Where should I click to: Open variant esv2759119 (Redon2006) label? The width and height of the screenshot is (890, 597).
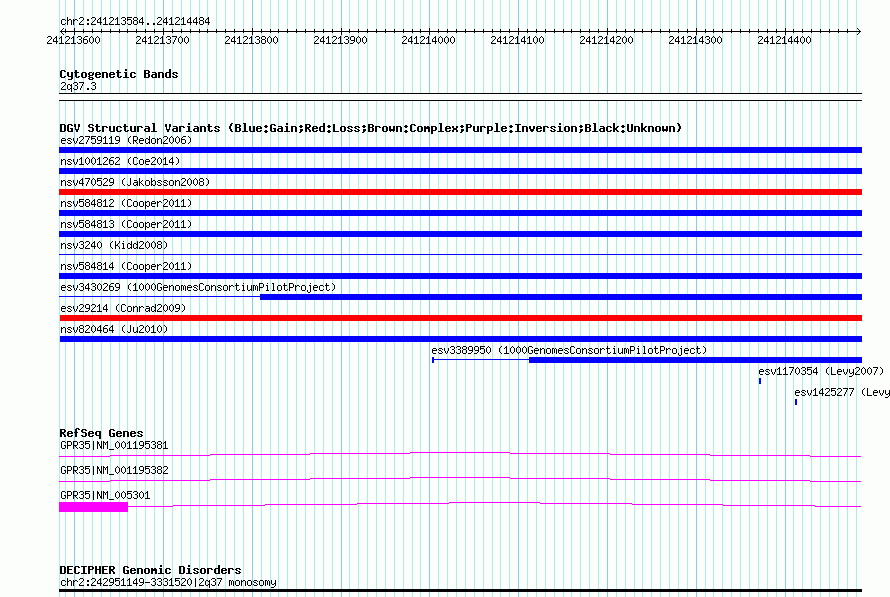coord(126,140)
